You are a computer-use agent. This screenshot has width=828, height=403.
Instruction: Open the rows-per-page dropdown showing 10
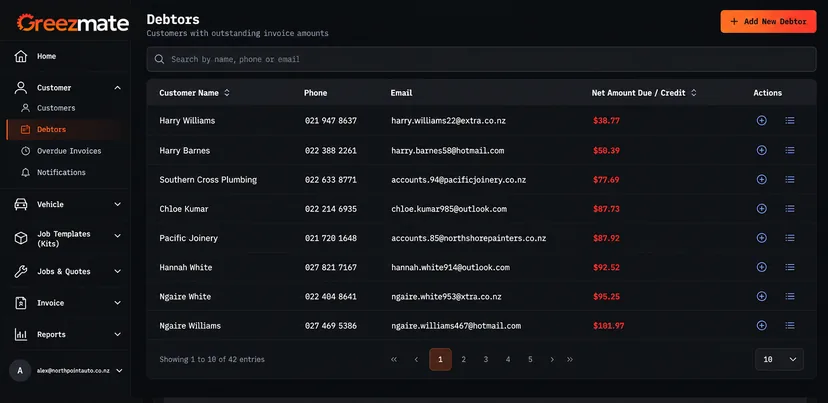tap(779, 359)
